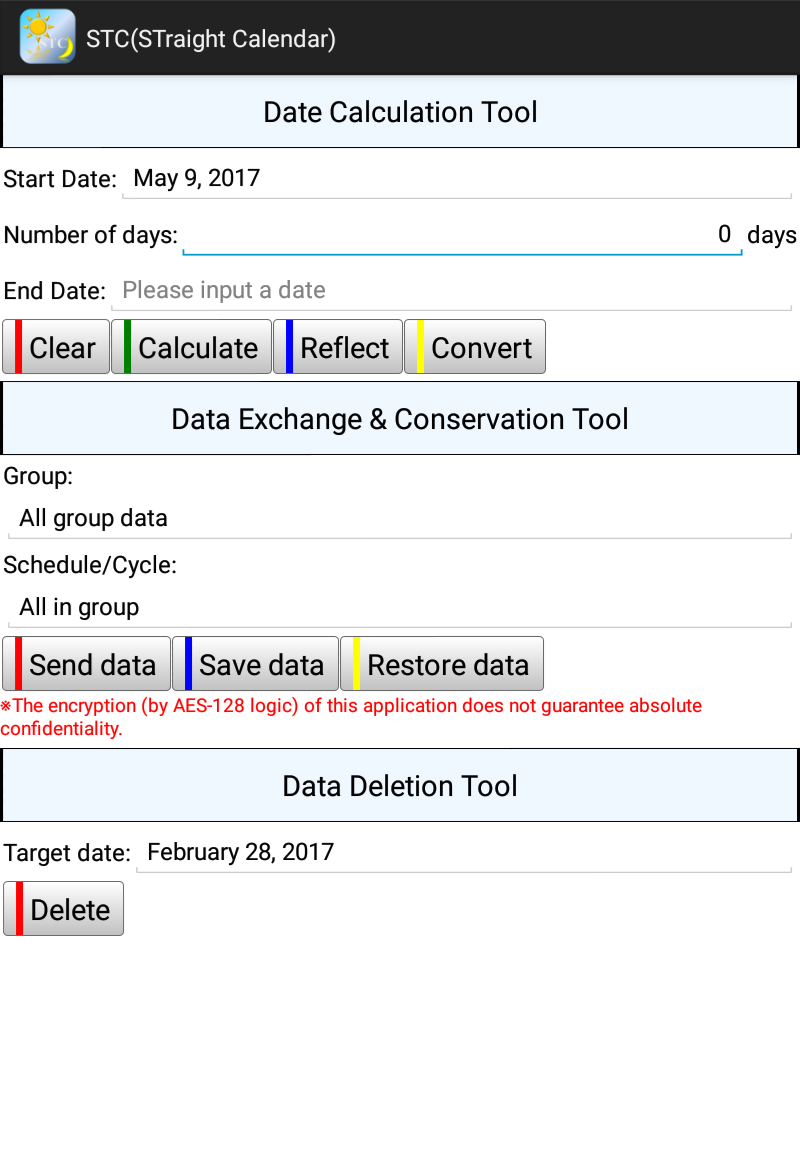Open the Start Date field showing May 9, 2017
The image size is (800, 1172).
[458, 179]
